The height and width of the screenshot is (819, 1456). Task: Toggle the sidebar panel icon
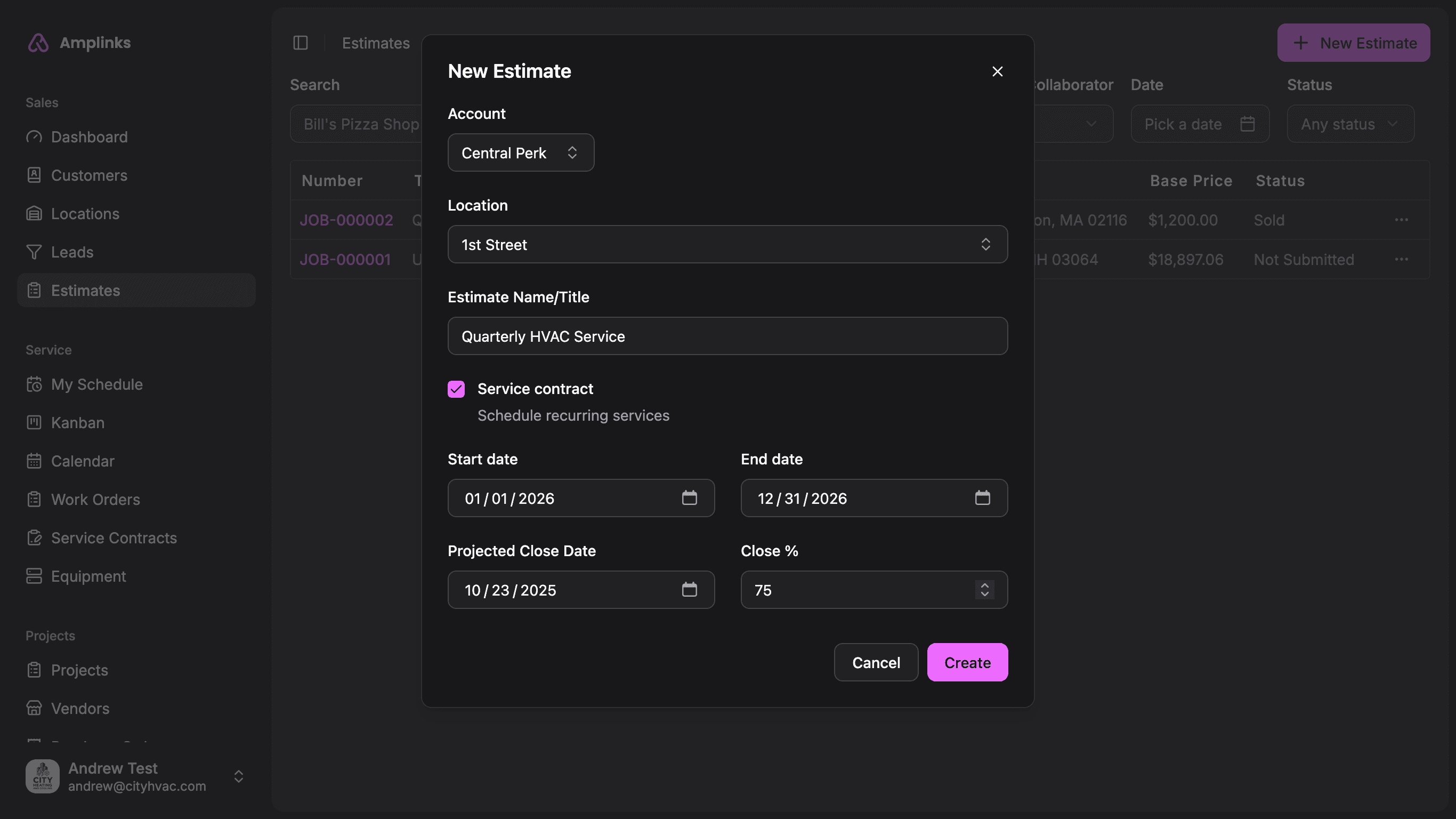point(300,43)
